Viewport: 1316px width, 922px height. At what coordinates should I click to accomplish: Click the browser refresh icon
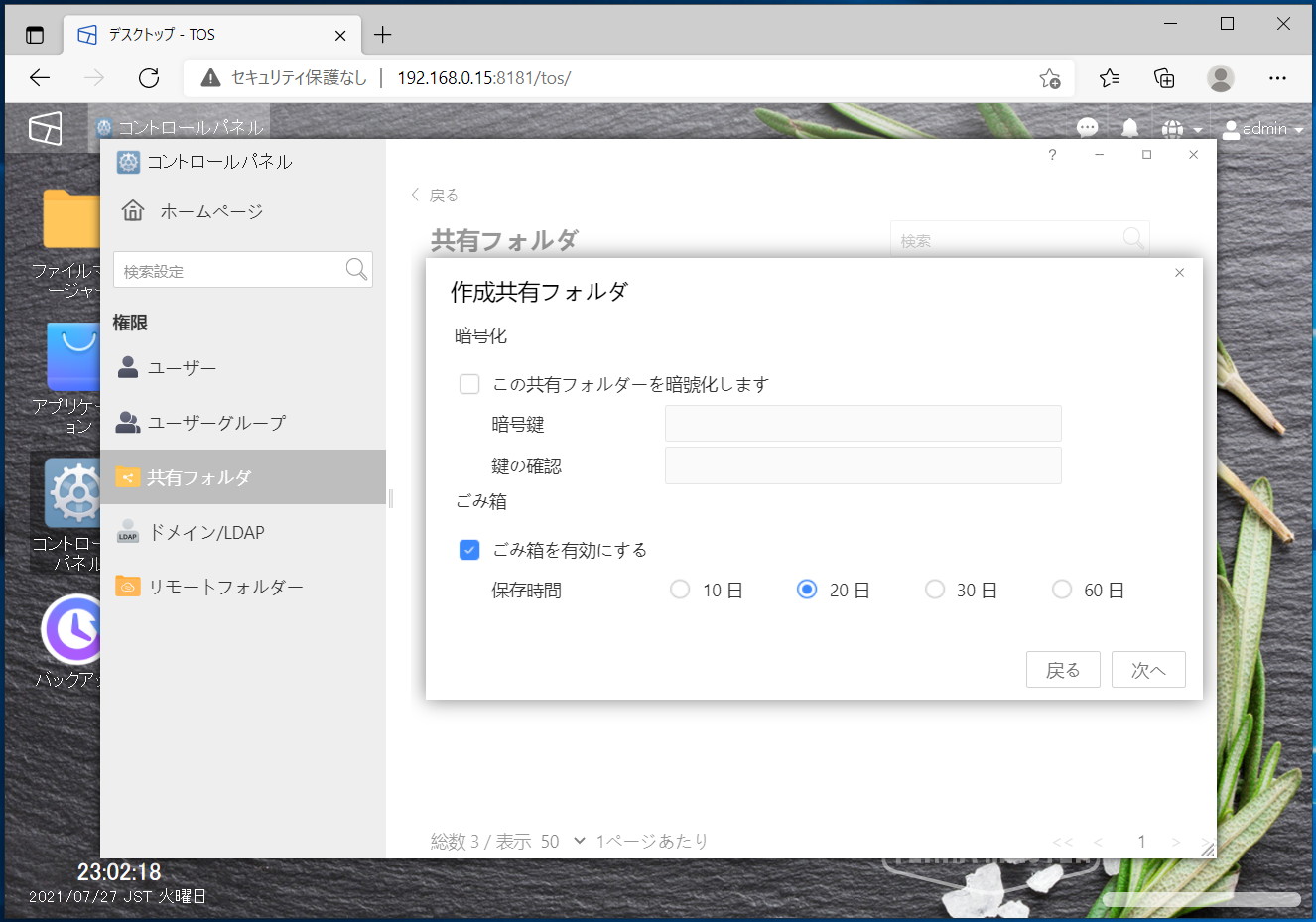coord(149,78)
